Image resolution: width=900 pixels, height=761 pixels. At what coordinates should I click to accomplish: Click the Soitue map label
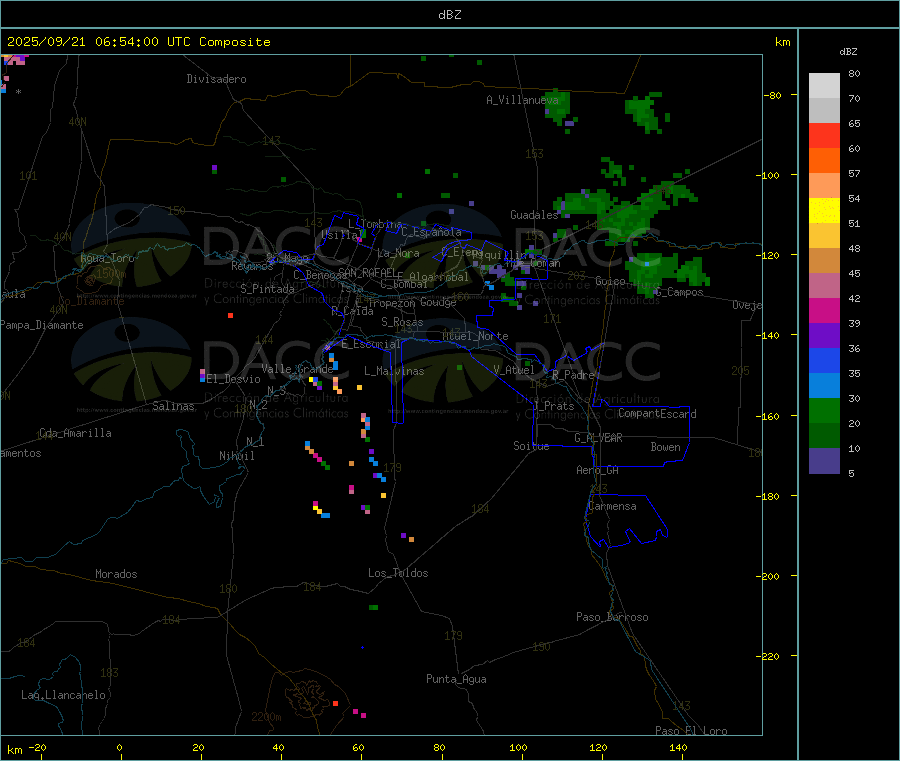pos(531,446)
